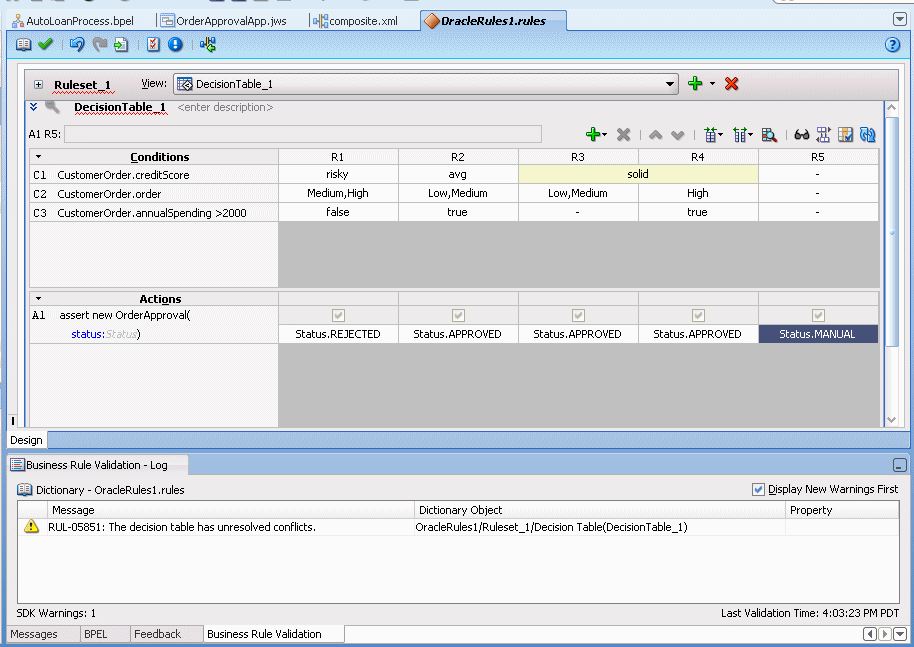Click the Ruleset_1 name link
Image resolution: width=914 pixels, height=647 pixels.
(x=82, y=85)
